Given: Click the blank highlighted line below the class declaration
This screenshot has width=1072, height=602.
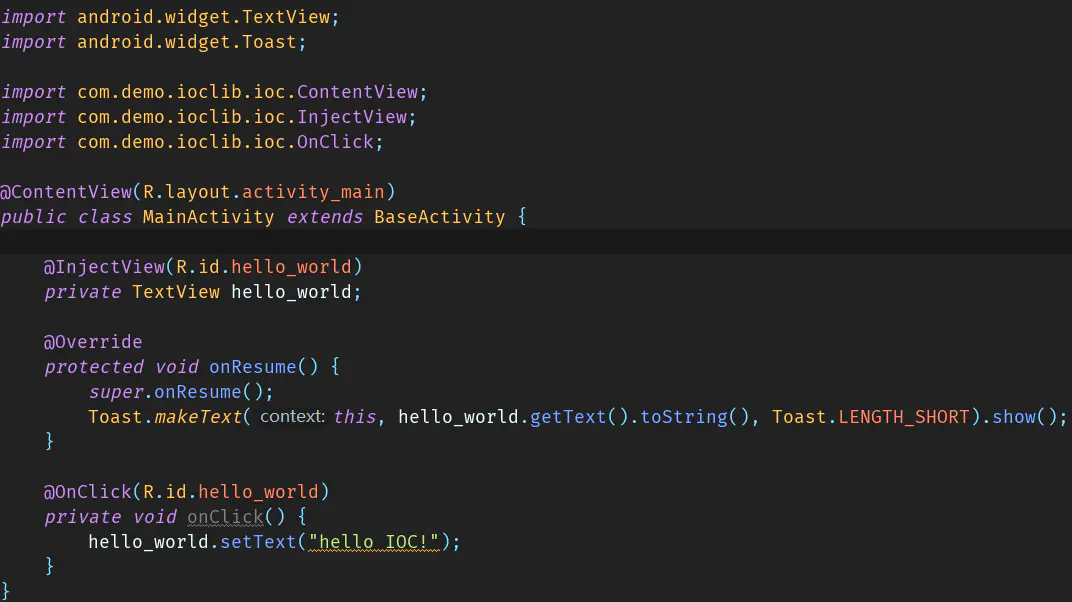Looking at the screenshot, I should 536,242.
